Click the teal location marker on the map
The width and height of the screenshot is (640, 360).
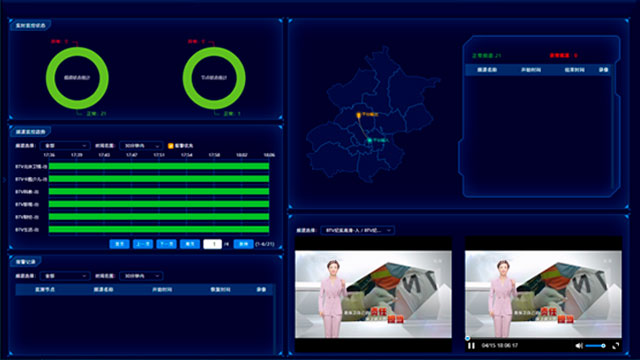369,140
